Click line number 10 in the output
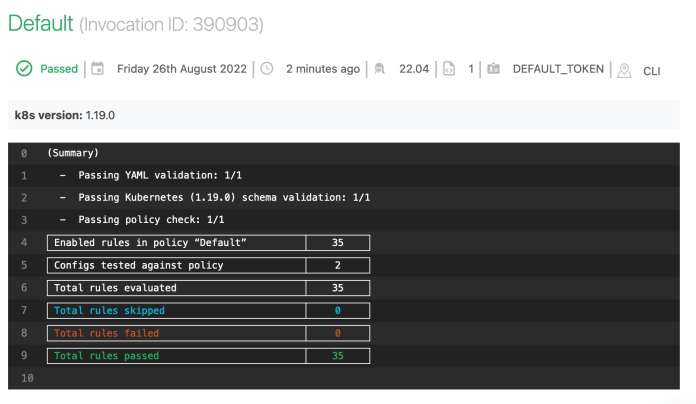 (x=27, y=378)
